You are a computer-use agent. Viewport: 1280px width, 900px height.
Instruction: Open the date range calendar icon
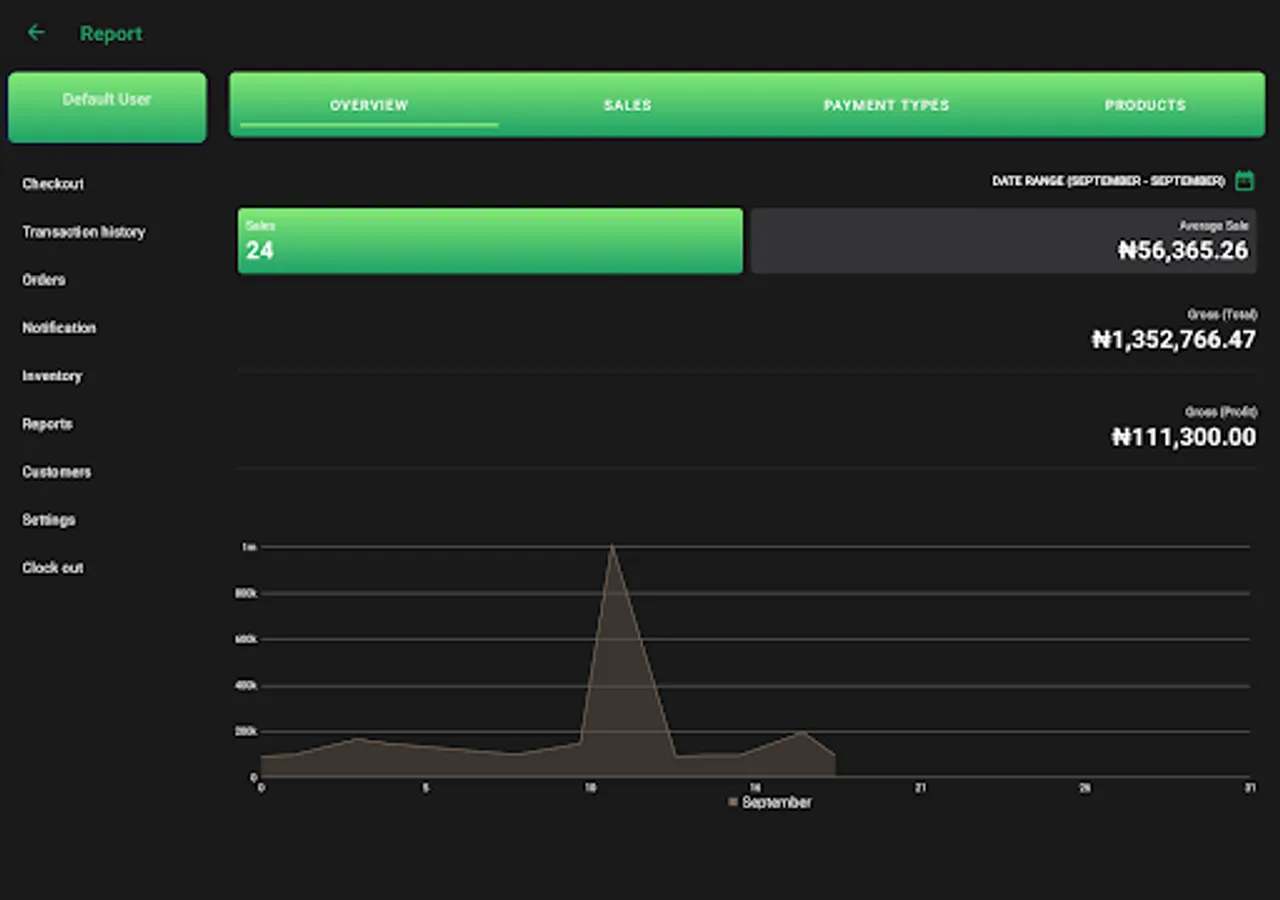click(x=1244, y=181)
